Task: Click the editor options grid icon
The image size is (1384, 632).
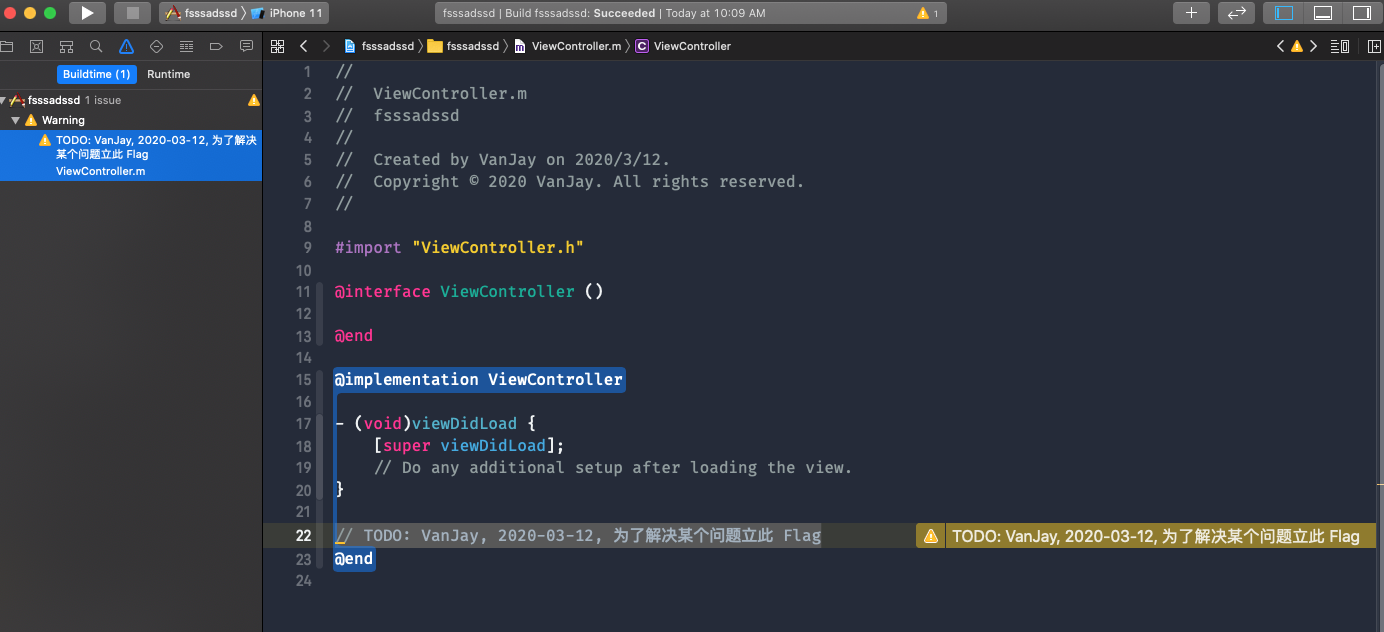Action: point(277,46)
